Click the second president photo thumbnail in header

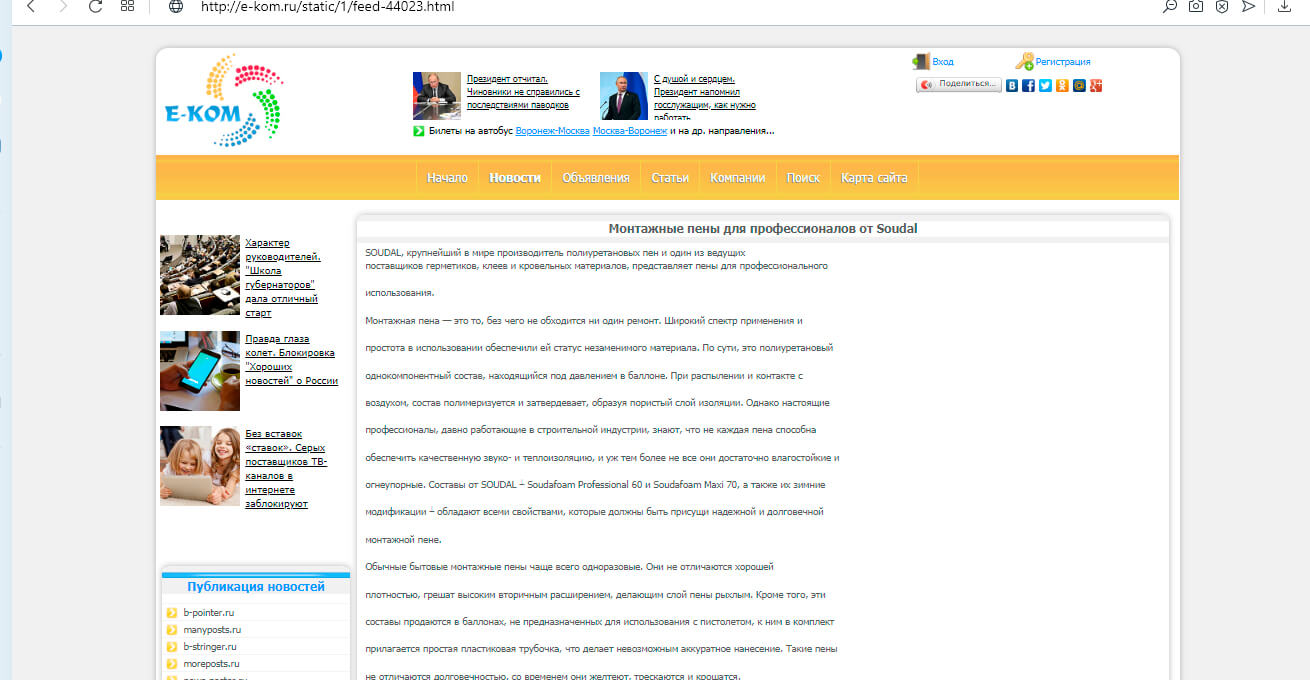click(x=624, y=96)
